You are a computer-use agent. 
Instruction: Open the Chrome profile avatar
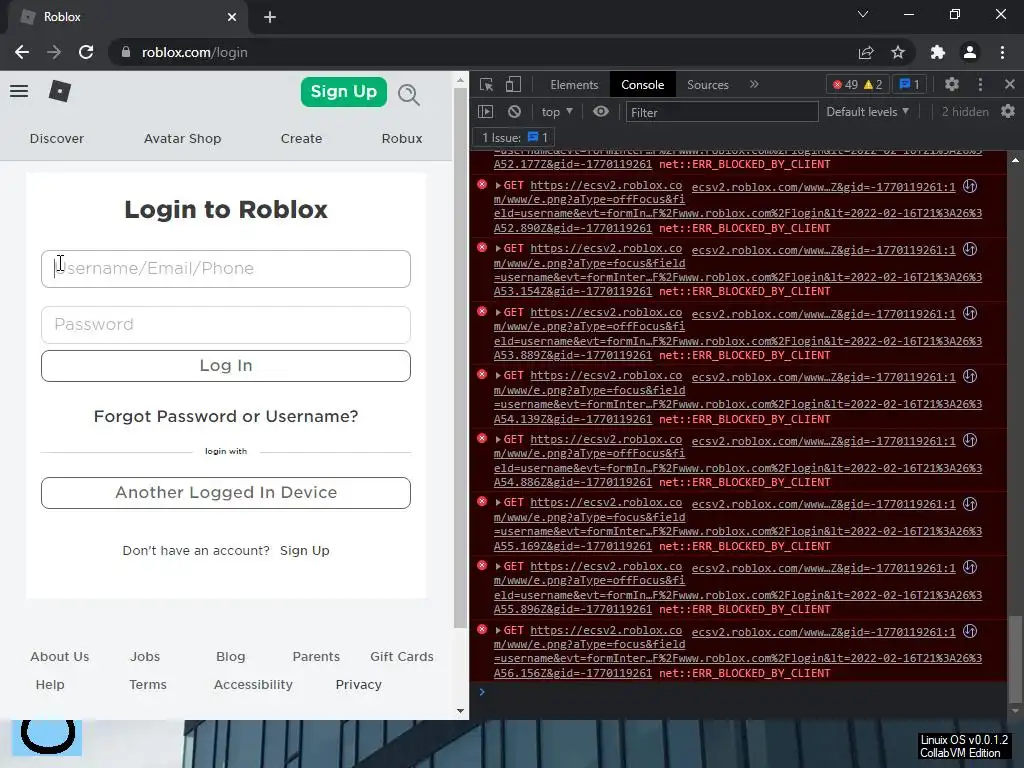[x=970, y=52]
